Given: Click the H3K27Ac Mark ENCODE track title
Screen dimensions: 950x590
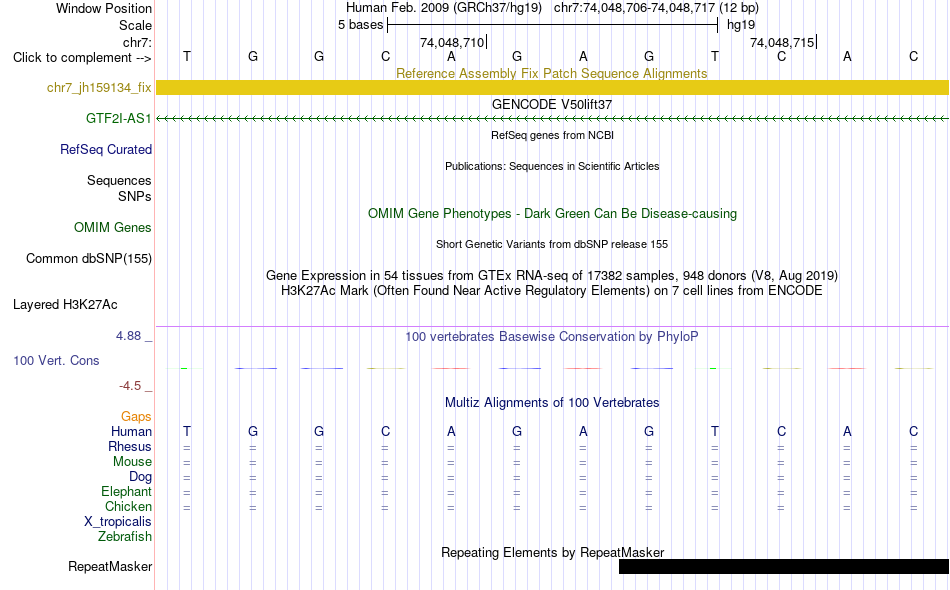Looking at the screenshot, I should (x=552, y=291).
